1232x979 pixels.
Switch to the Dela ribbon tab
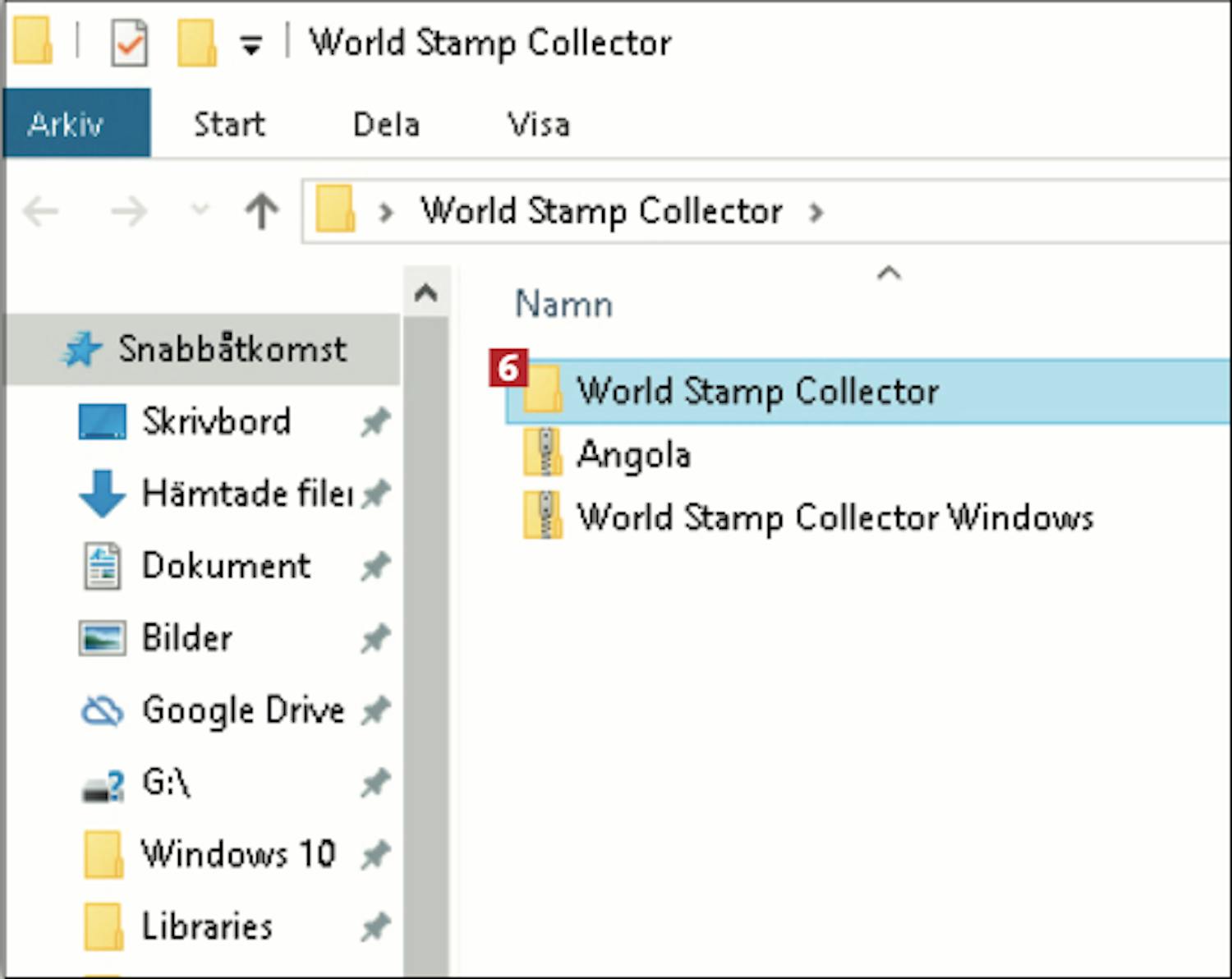click(x=386, y=124)
